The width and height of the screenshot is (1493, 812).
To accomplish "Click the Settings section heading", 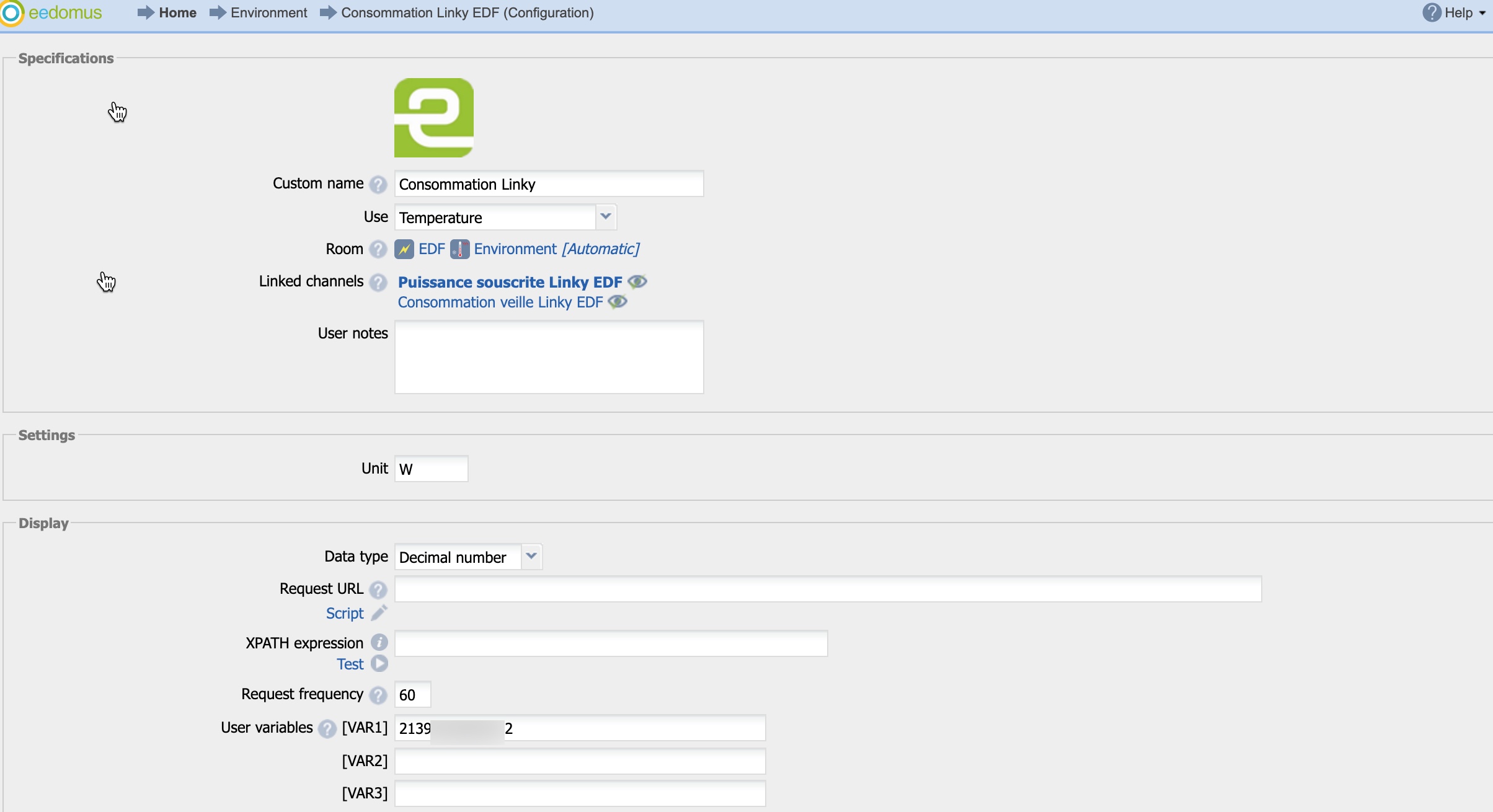I will [47, 435].
